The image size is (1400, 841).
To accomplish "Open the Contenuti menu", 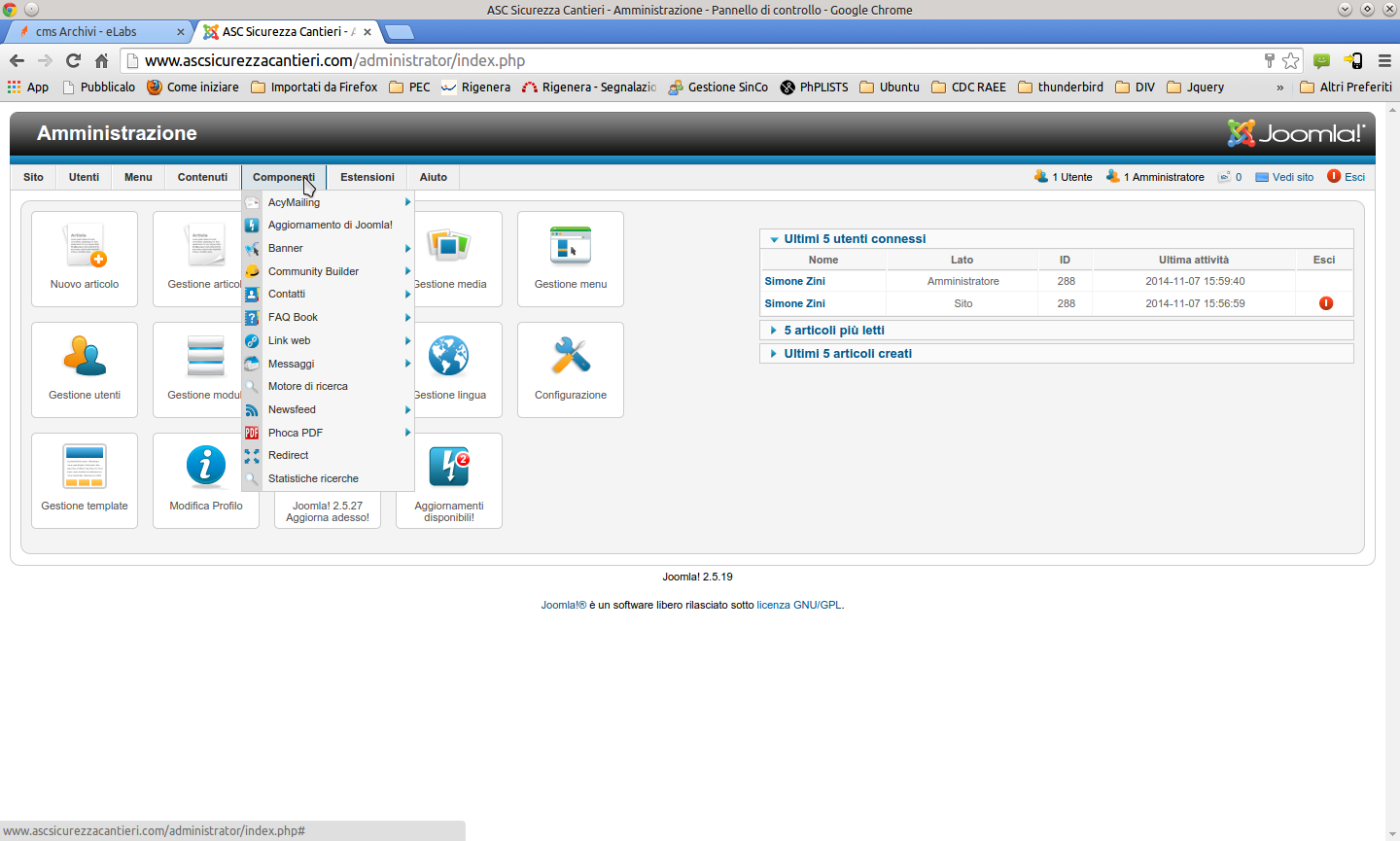I will [202, 177].
